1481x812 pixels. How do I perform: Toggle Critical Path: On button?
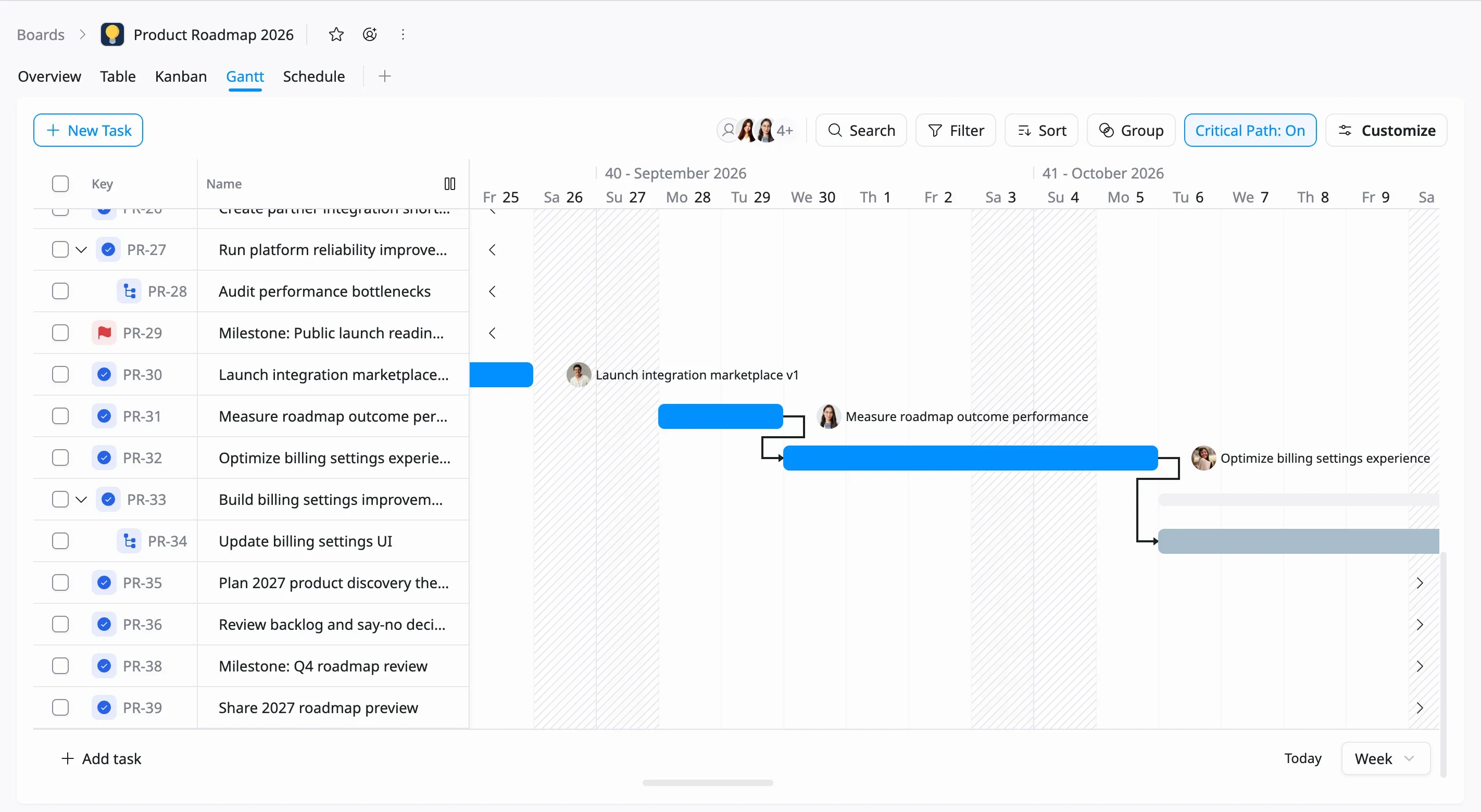(x=1250, y=131)
